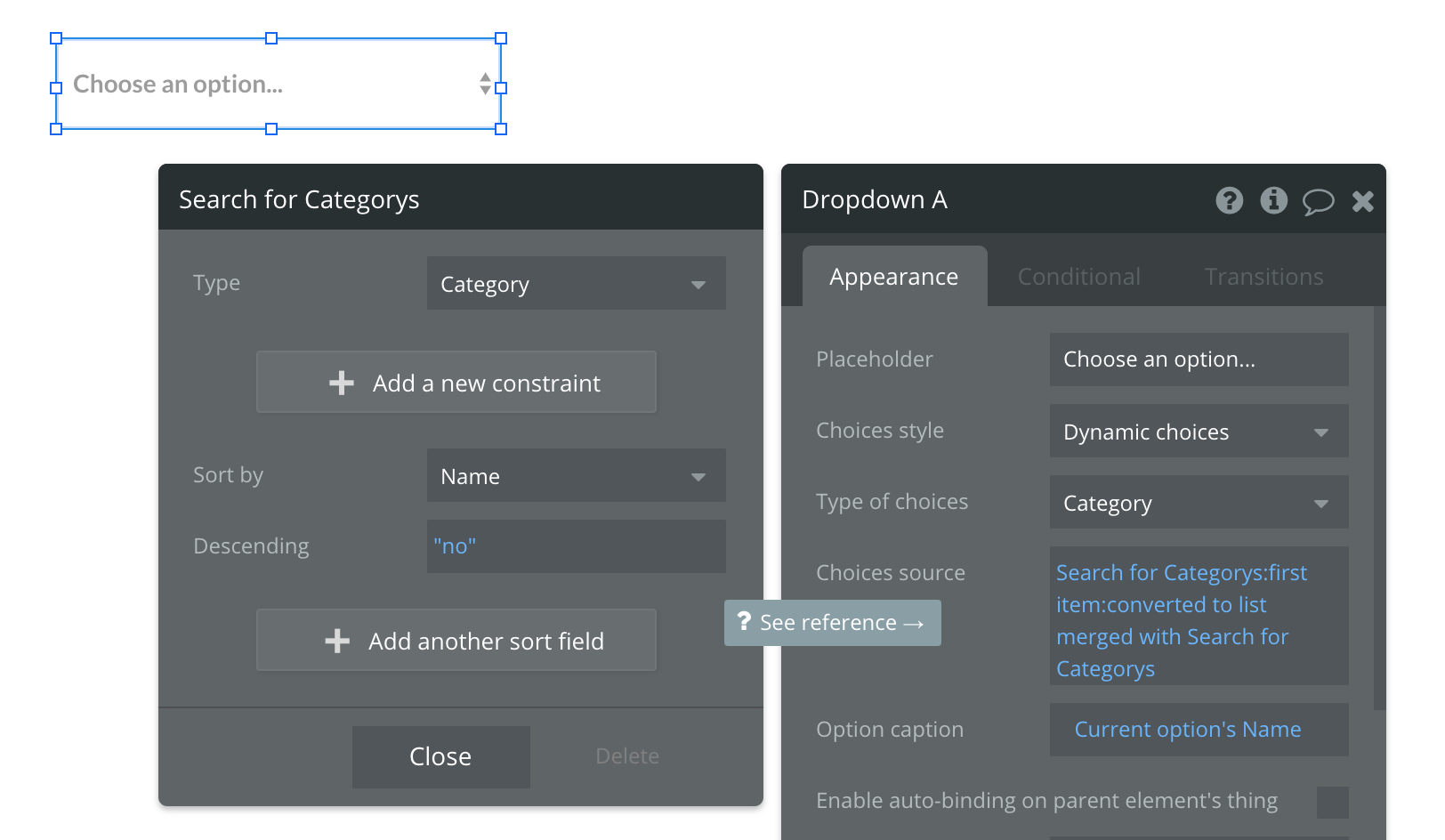Click the See reference question mark
The width and height of the screenshot is (1445, 840).
tap(745, 622)
